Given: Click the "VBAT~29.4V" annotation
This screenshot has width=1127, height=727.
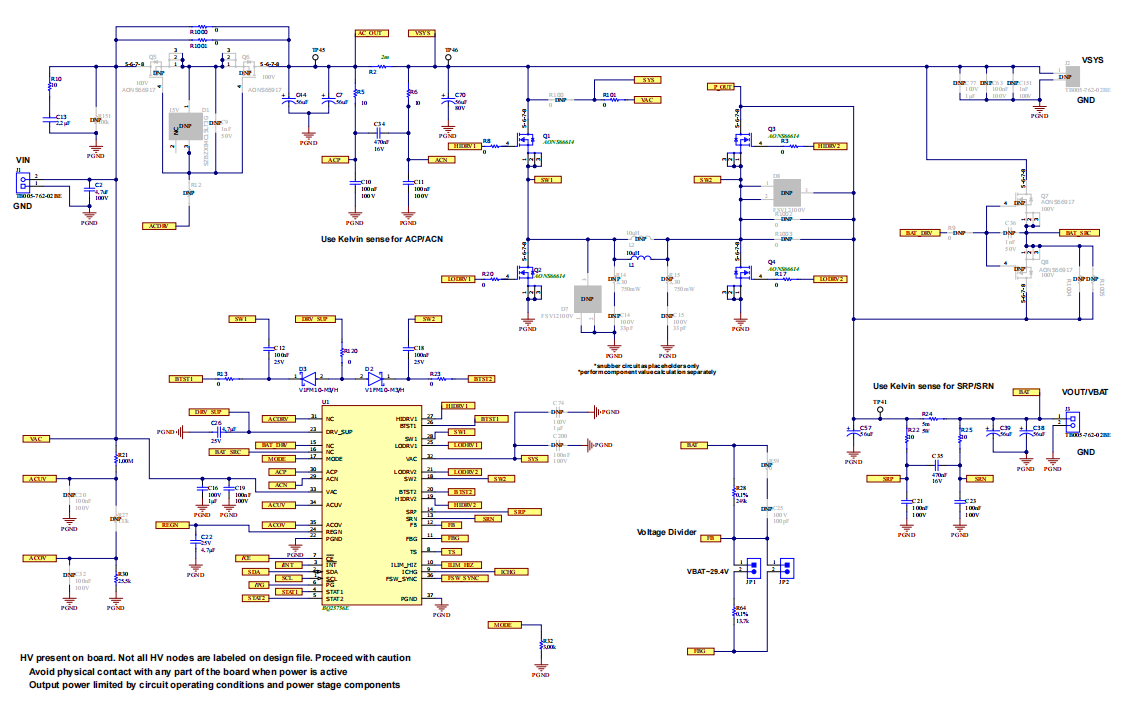Looking at the screenshot, I should click(x=707, y=572).
